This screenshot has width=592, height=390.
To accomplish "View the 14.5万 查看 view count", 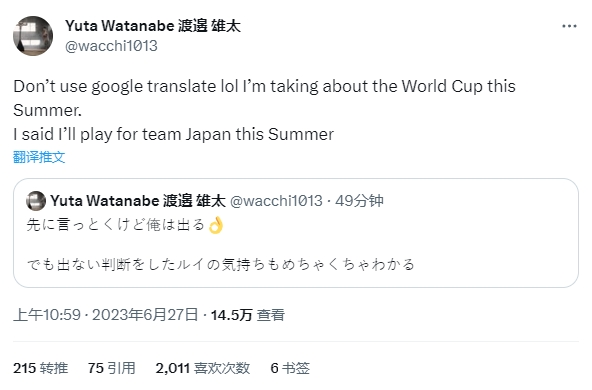I will pos(248,314).
